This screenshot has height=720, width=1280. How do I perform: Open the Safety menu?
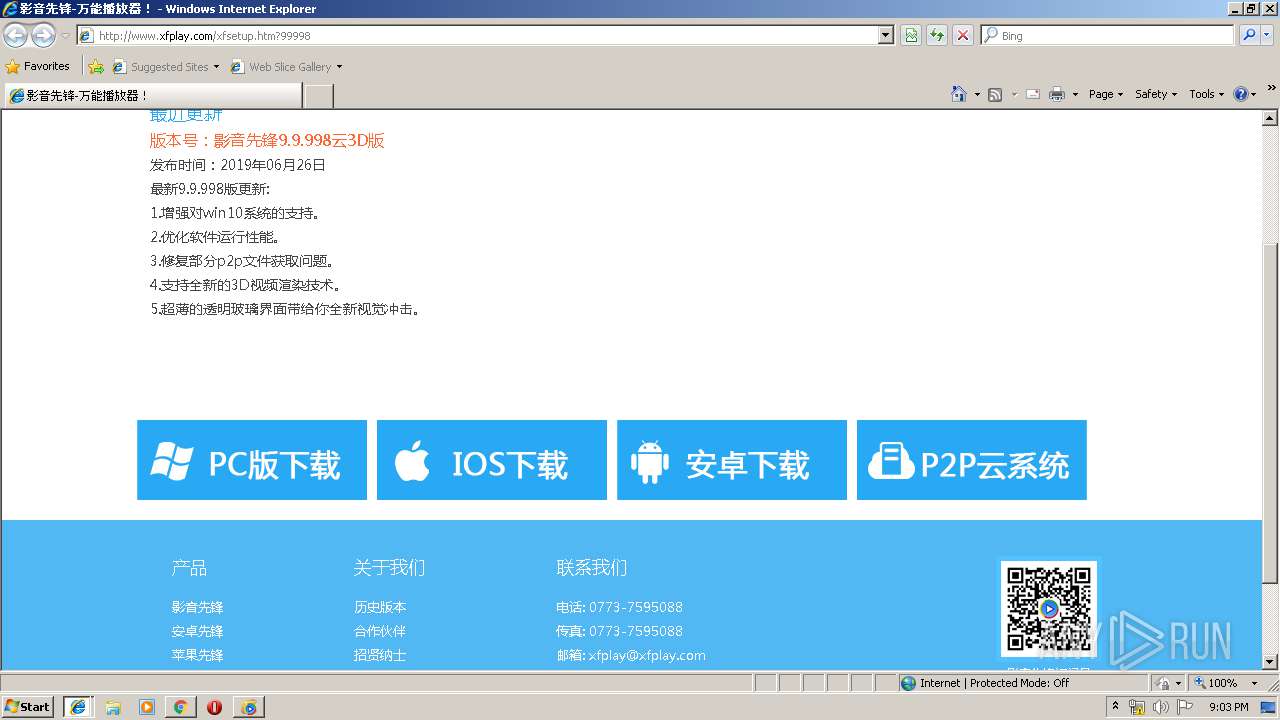[1156, 94]
